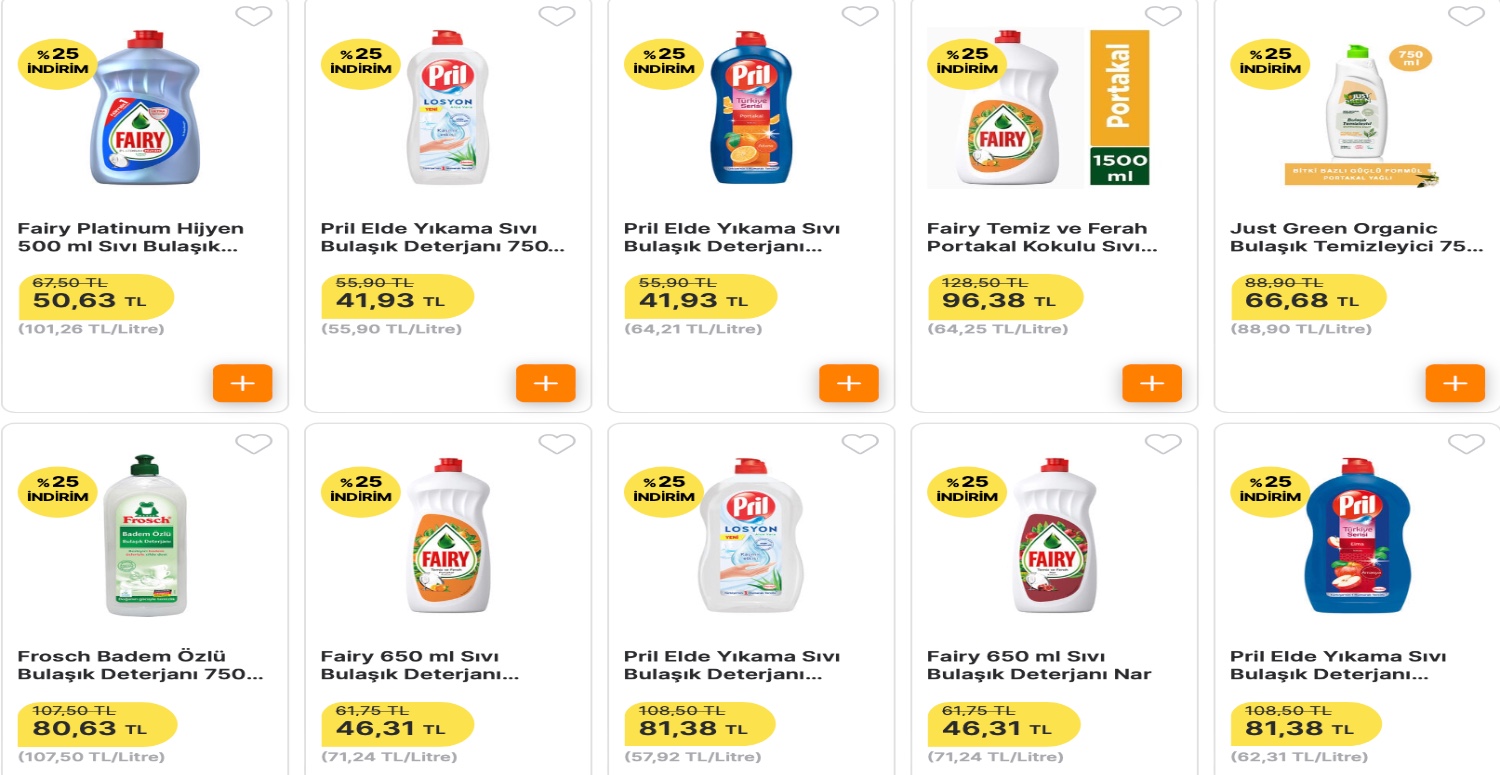The width and height of the screenshot is (1500, 775).
Task: Click the discount badge on Pril Türkiye Serisi red bottle
Action: click(x=1270, y=491)
